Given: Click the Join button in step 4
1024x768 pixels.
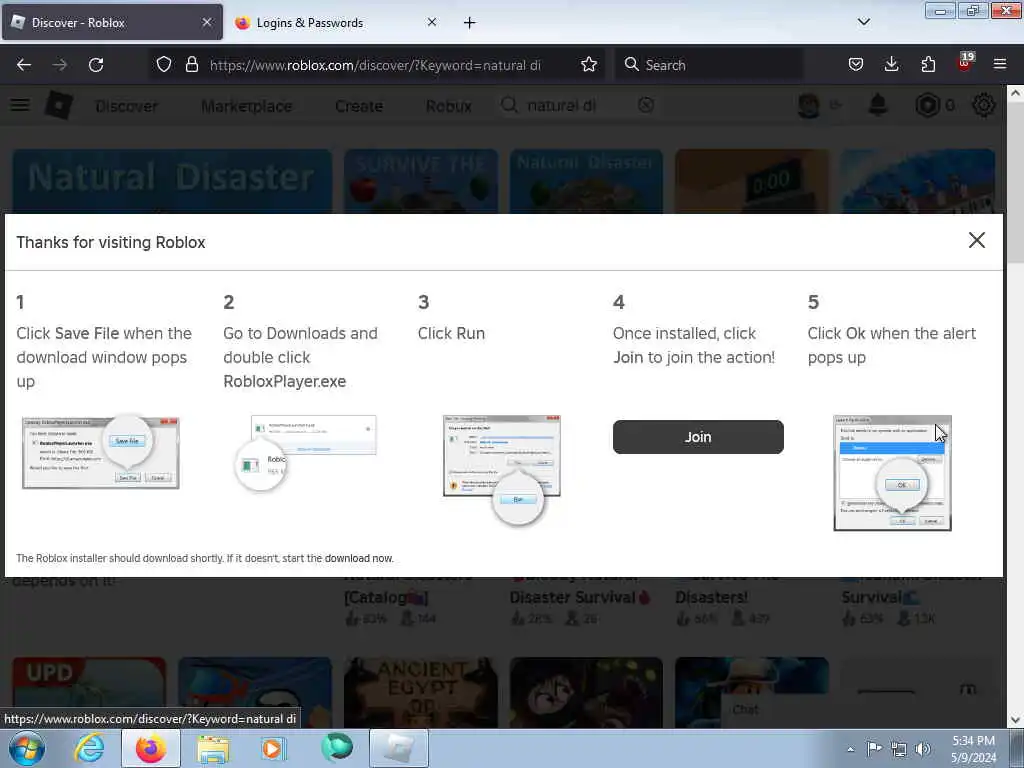Looking at the screenshot, I should pyautogui.click(x=697, y=437).
